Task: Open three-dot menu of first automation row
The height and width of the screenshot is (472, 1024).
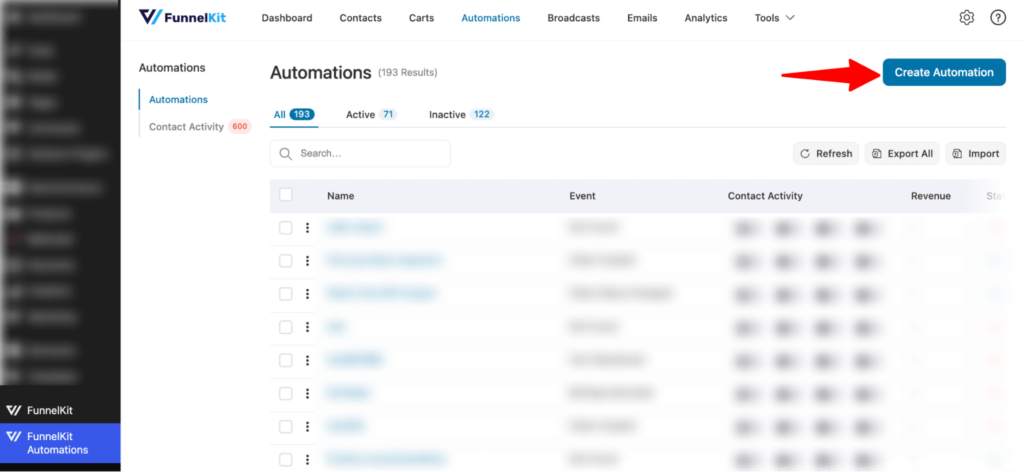Action: [x=307, y=228]
